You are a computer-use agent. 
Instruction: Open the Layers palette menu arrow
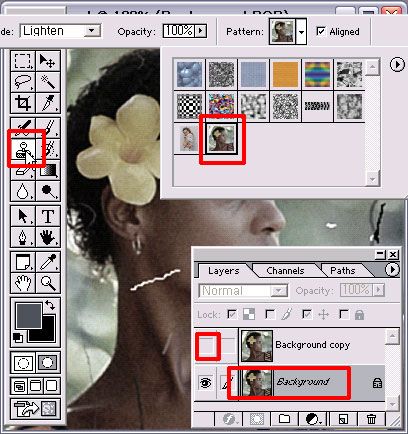(x=392, y=269)
